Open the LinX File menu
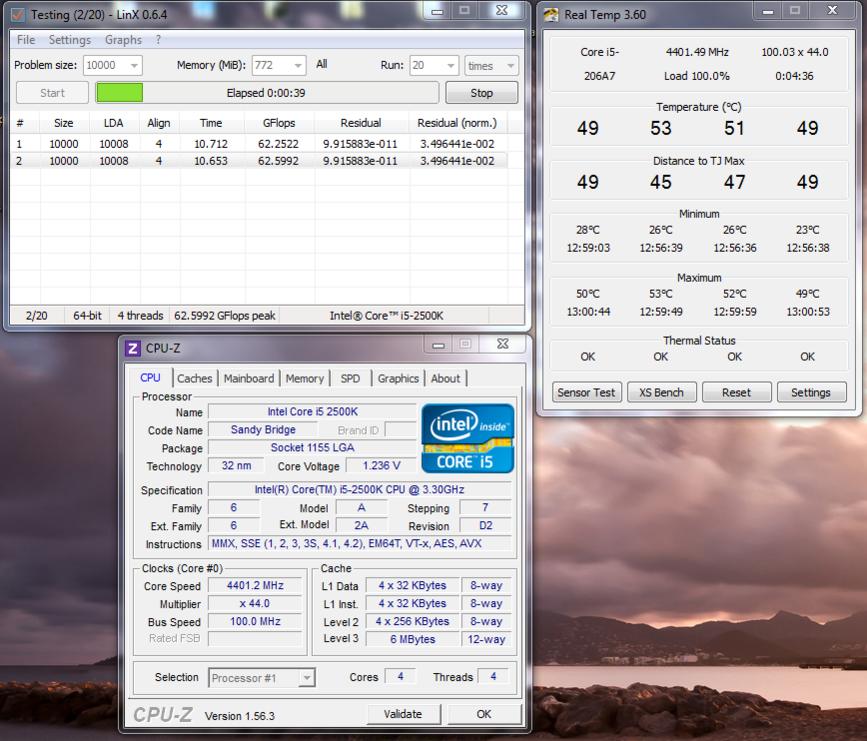 26,40
